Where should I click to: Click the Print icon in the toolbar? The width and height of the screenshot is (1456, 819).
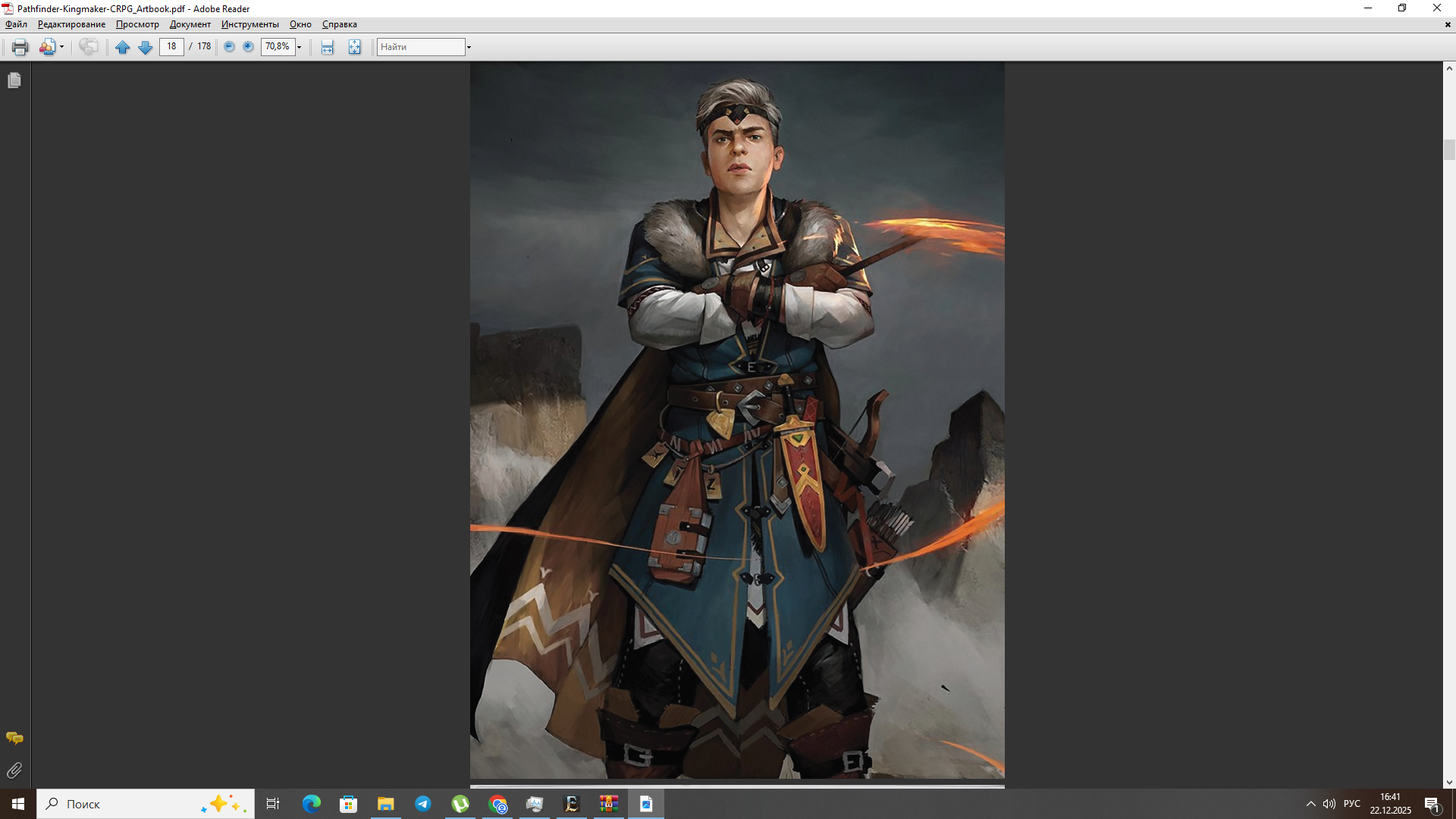click(x=20, y=47)
